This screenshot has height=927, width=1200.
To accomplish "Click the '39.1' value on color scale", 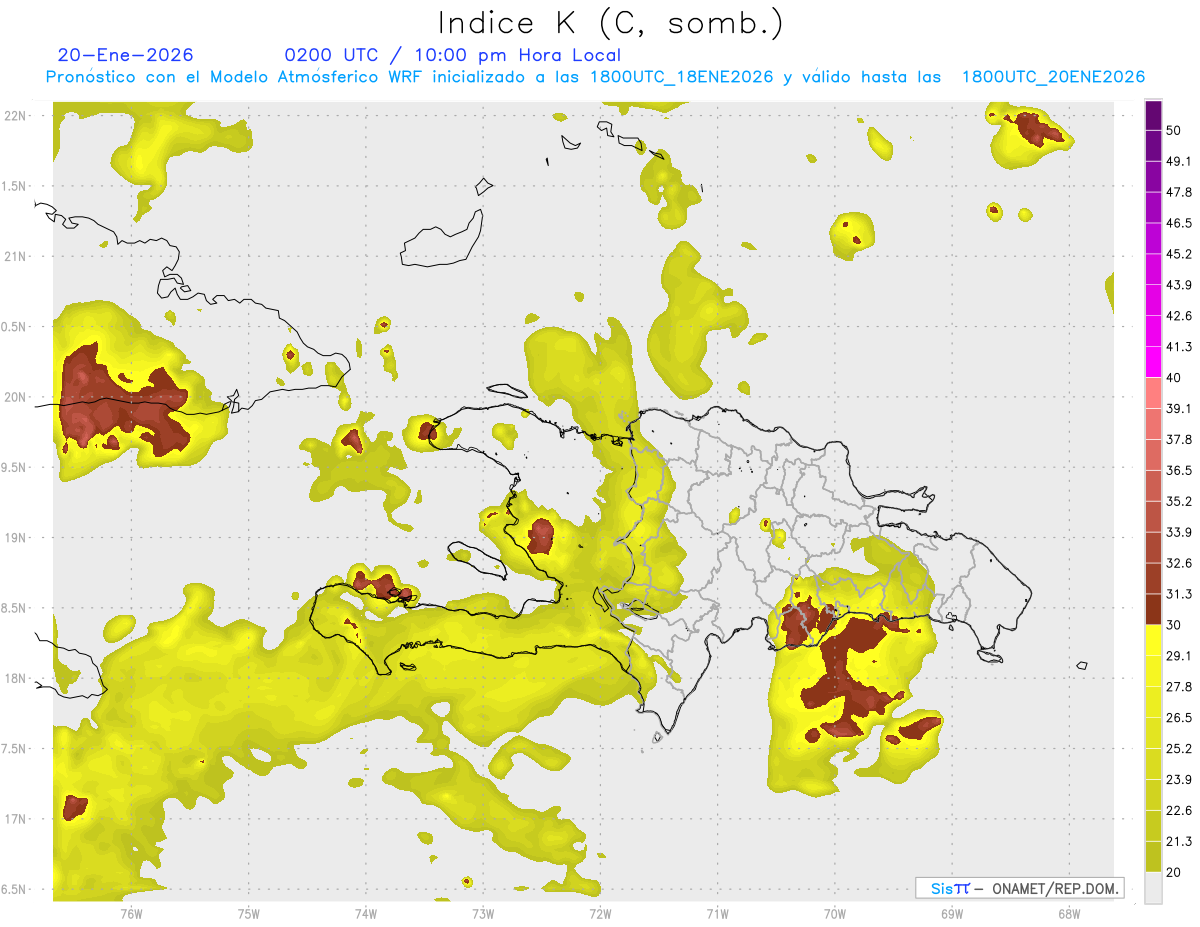I will click(1179, 408).
